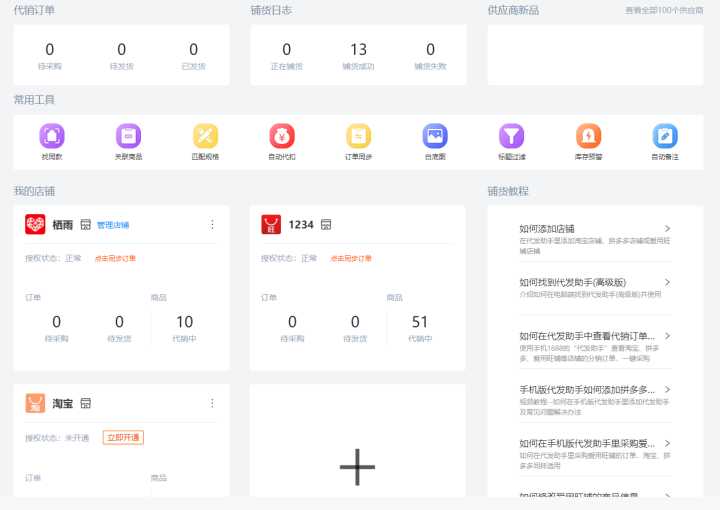Viewport: 720px width, 510px height.
Task: Click 管理店铺 link for 栖雨 shop
Action: [x=113, y=225]
